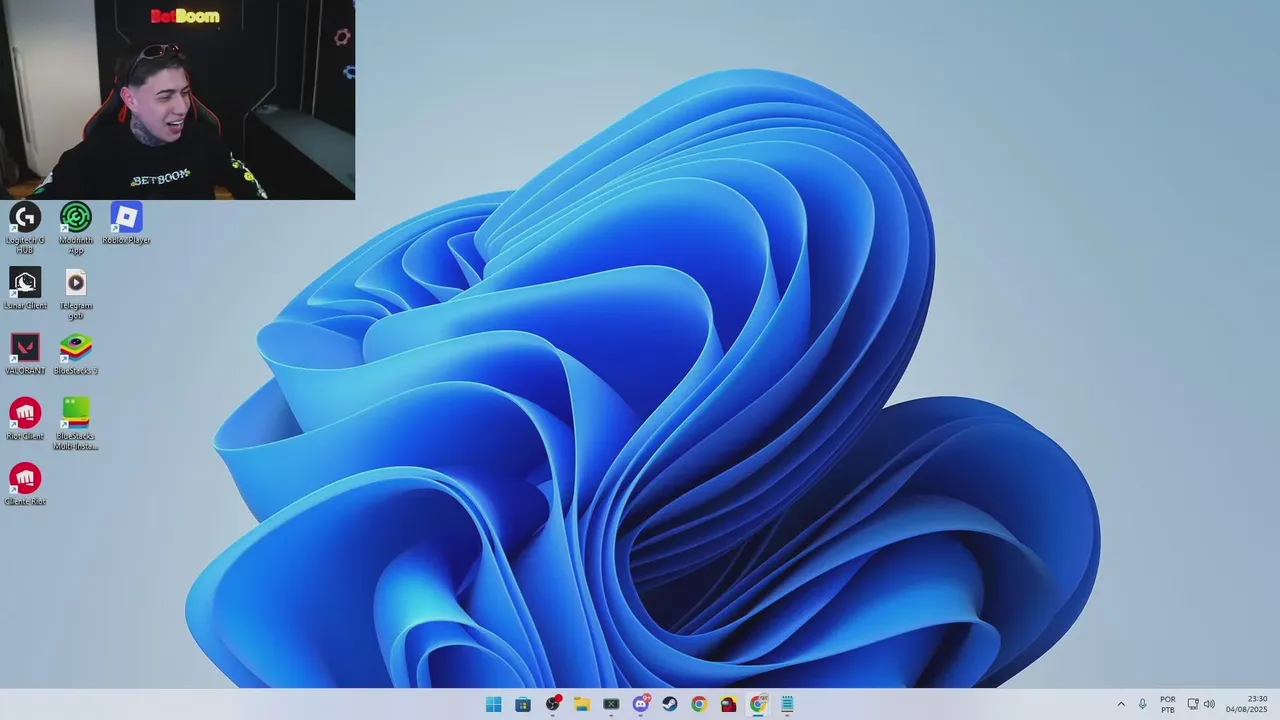Select the VALORANT desktop shortcut
This screenshot has height=720, width=1280.
coord(25,354)
